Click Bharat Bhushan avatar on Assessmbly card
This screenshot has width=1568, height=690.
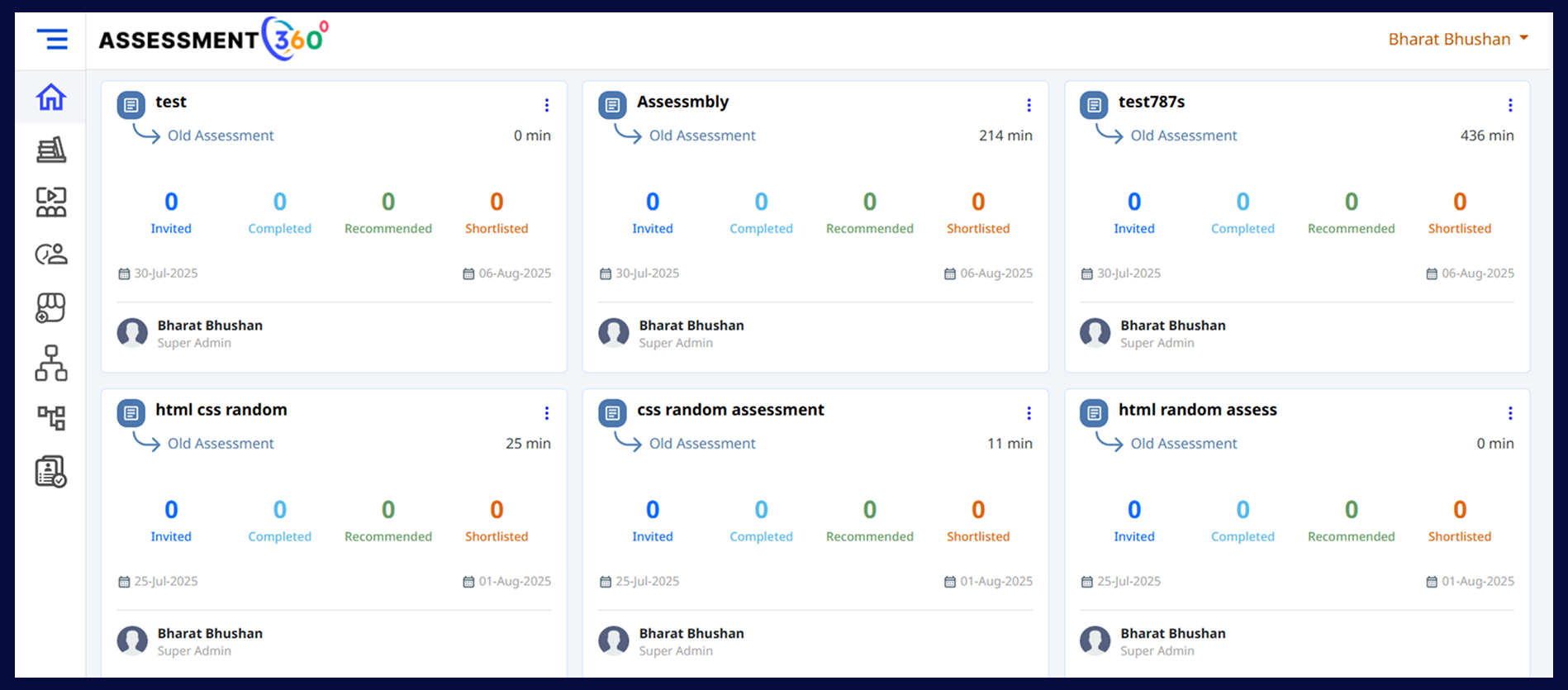(x=614, y=333)
